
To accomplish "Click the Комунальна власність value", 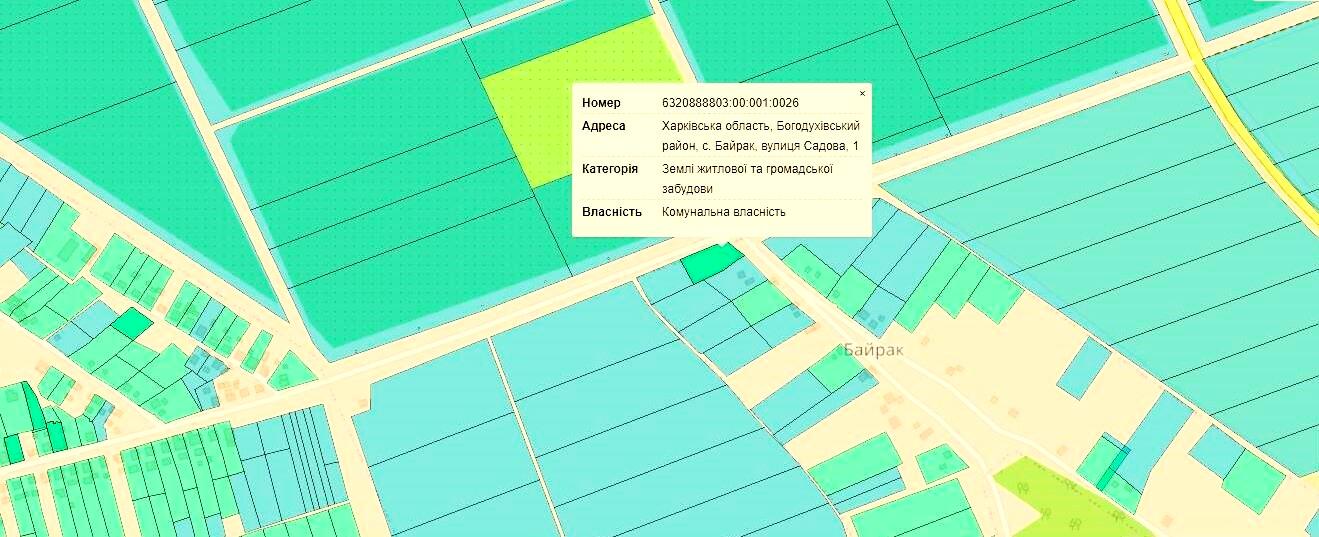I will [x=723, y=212].
